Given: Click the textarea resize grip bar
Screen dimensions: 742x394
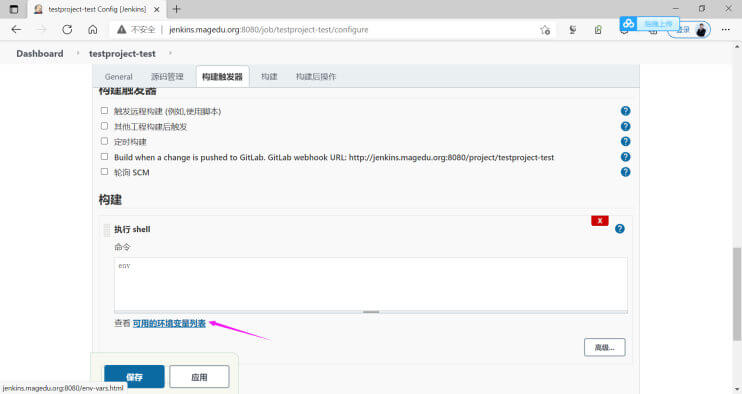Looking at the screenshot, I should coord(371,312).
